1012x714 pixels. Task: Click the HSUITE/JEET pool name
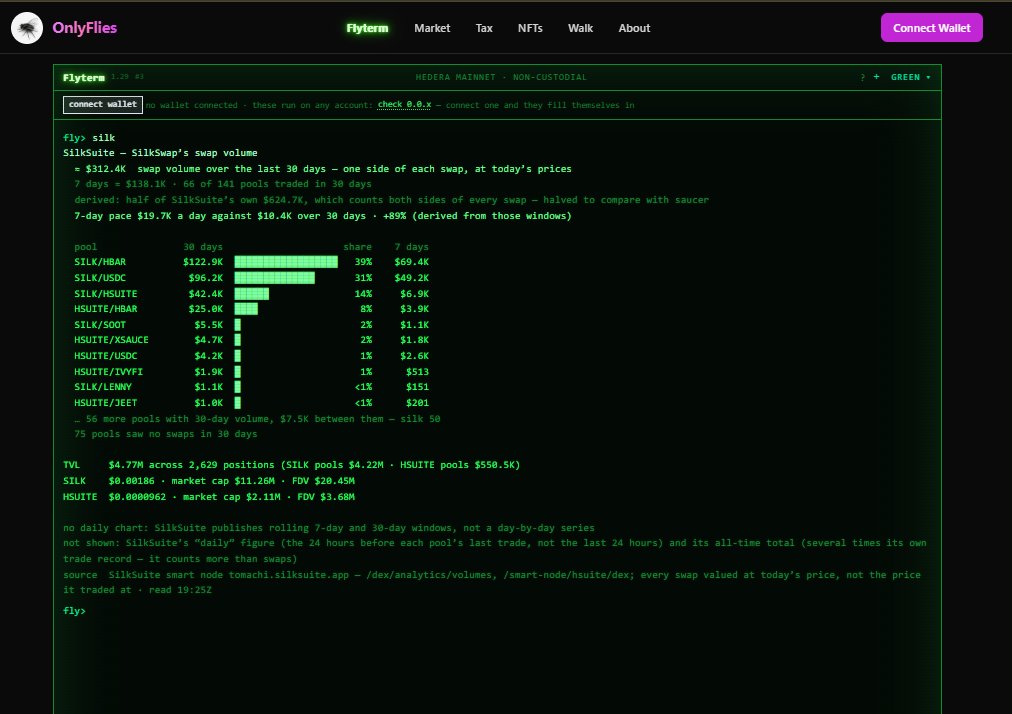(106, 403)
